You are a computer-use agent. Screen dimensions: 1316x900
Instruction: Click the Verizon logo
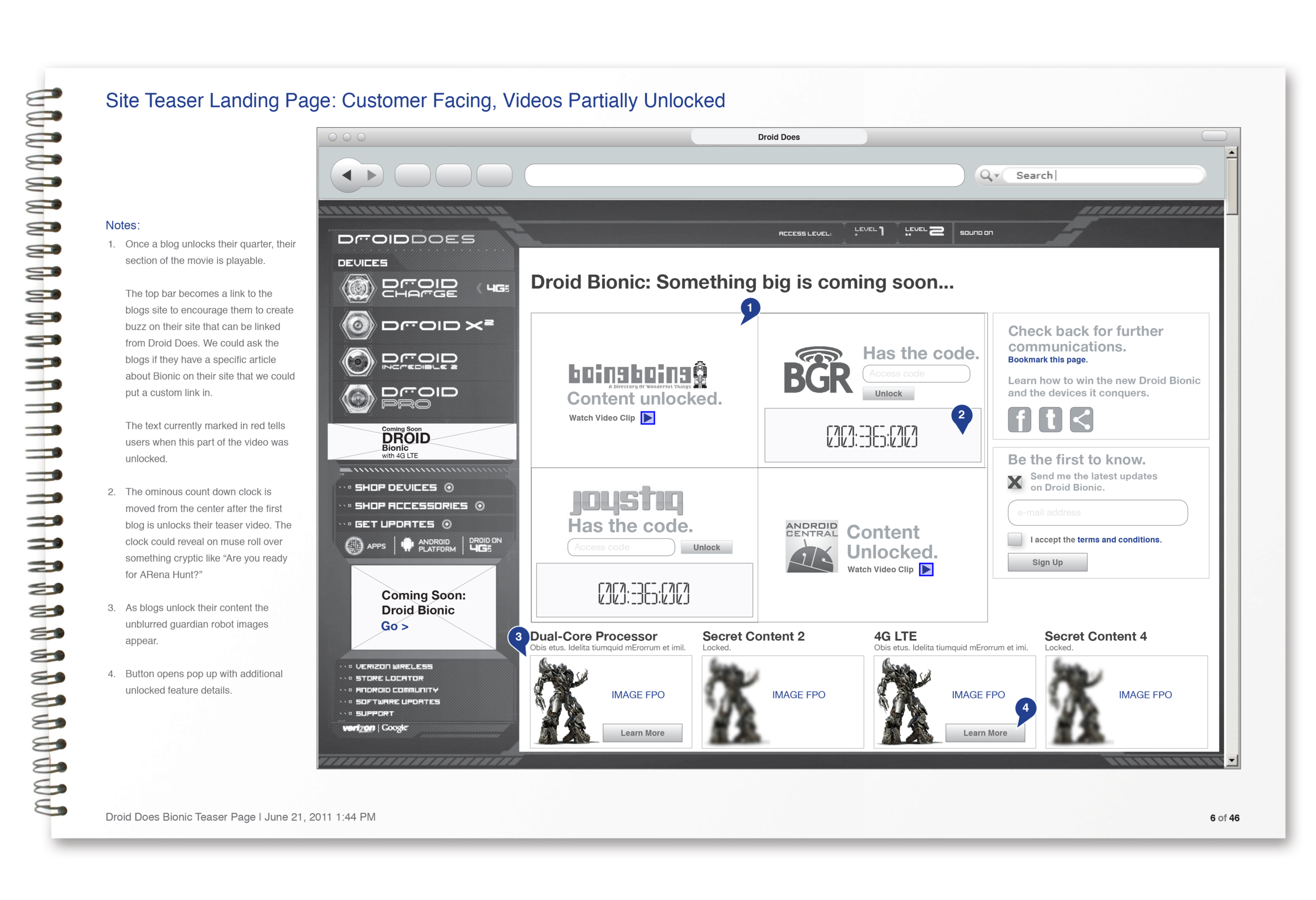pyautogui.click(x=358, y=728)
